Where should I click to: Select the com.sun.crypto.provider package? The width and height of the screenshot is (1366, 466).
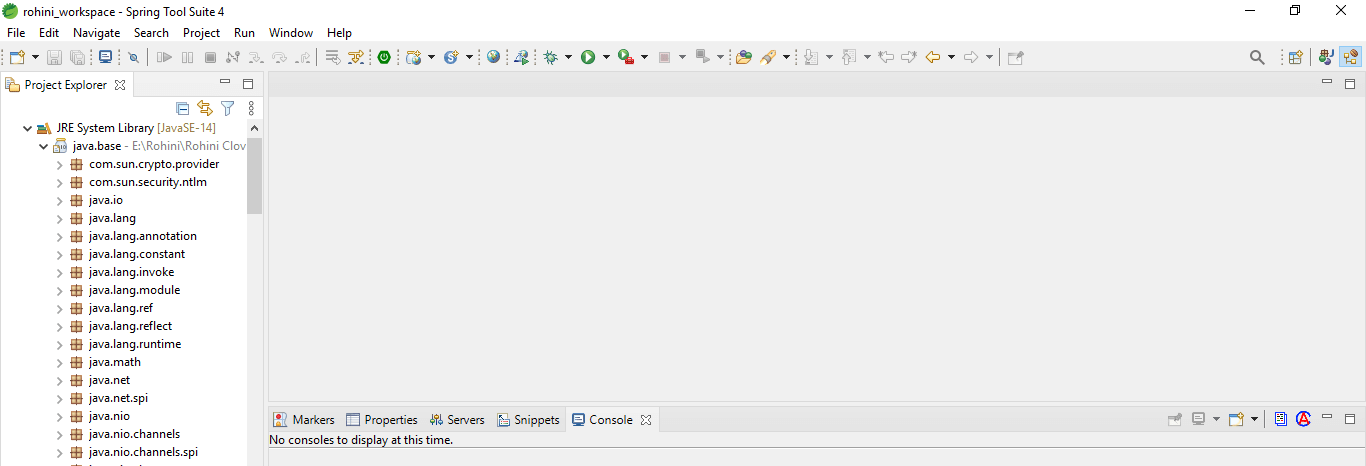154,164
